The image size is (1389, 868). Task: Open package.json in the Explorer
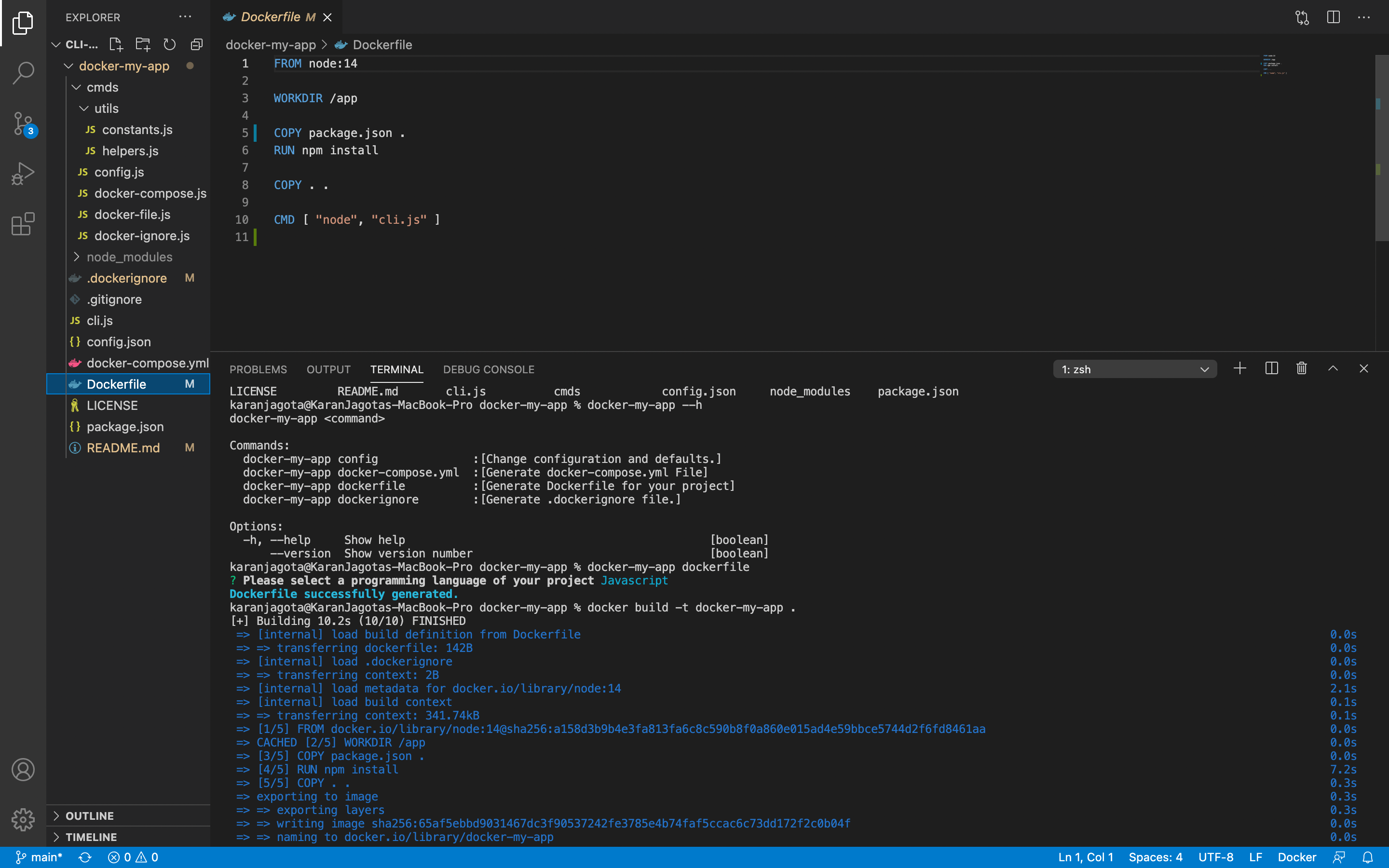pyautogui.click(x=125, y=427)
